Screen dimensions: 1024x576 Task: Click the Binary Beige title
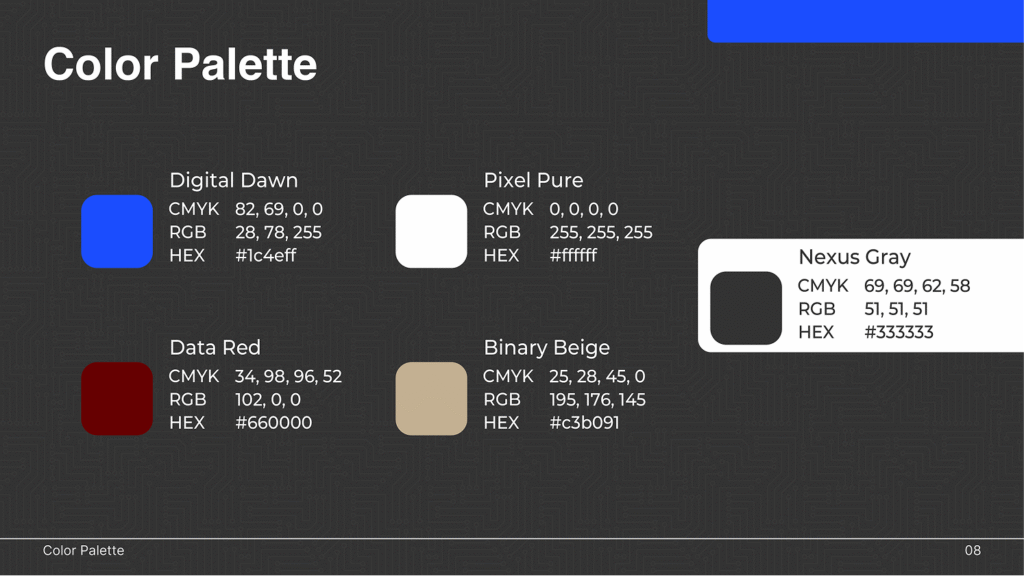547,347
